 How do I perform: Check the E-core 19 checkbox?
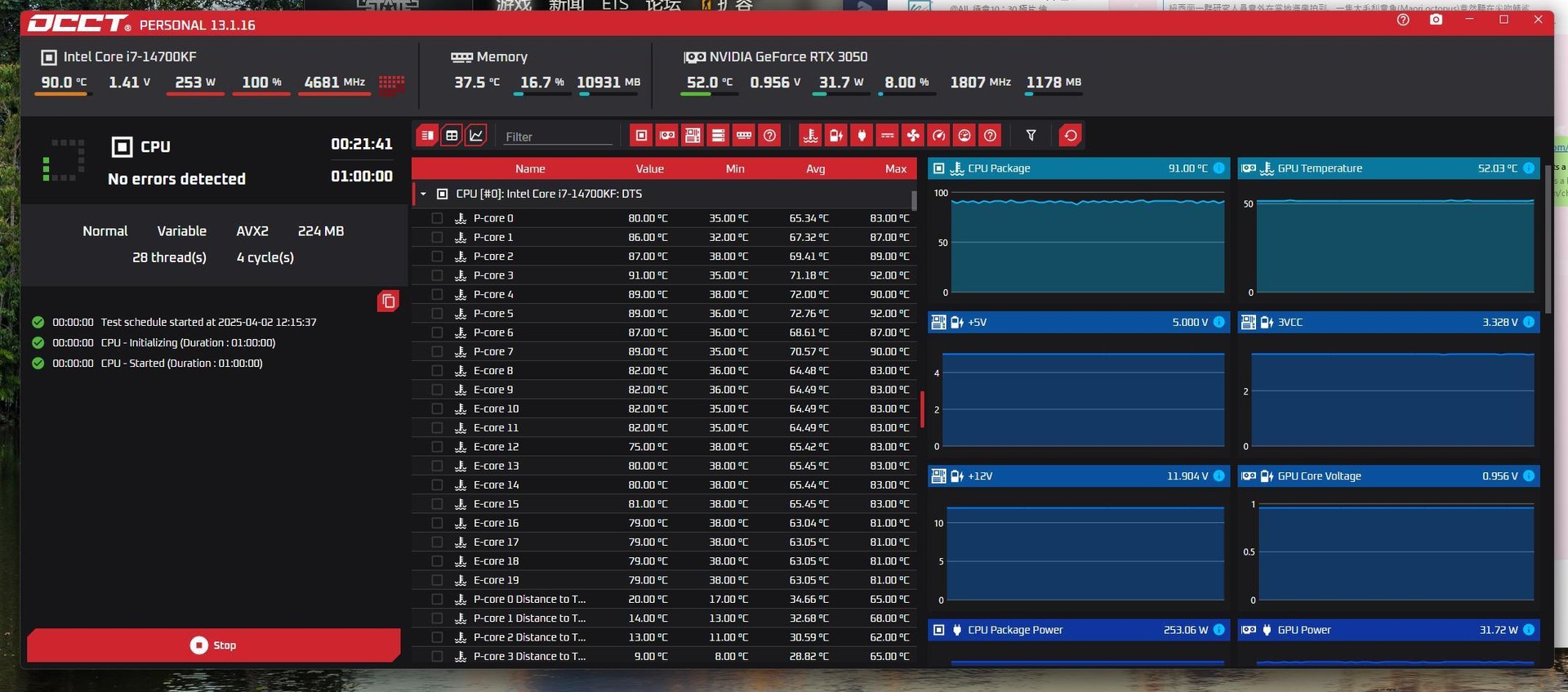click(437, 580)
